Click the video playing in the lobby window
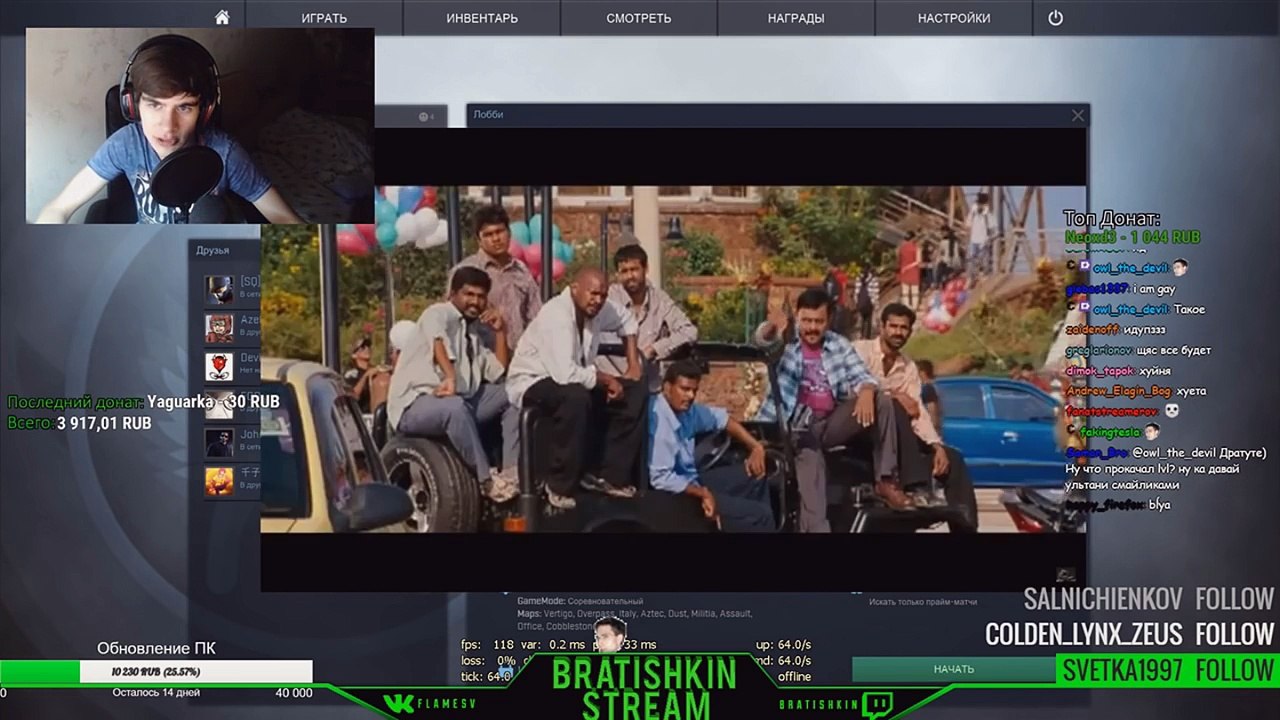Viewport: 1280px width, 720px height. click(x=673, y=359)
